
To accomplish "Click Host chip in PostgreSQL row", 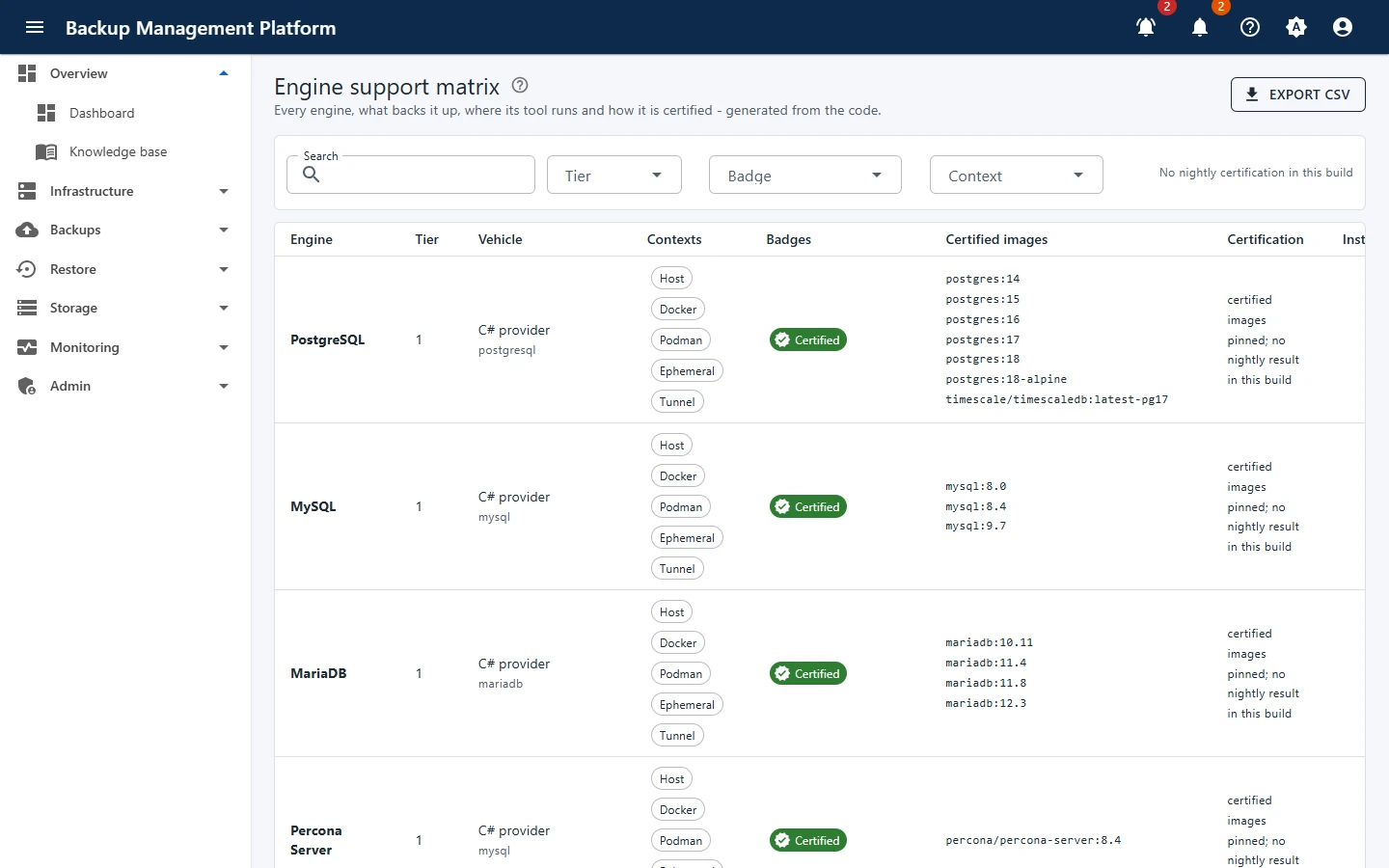I will point(672,278).
